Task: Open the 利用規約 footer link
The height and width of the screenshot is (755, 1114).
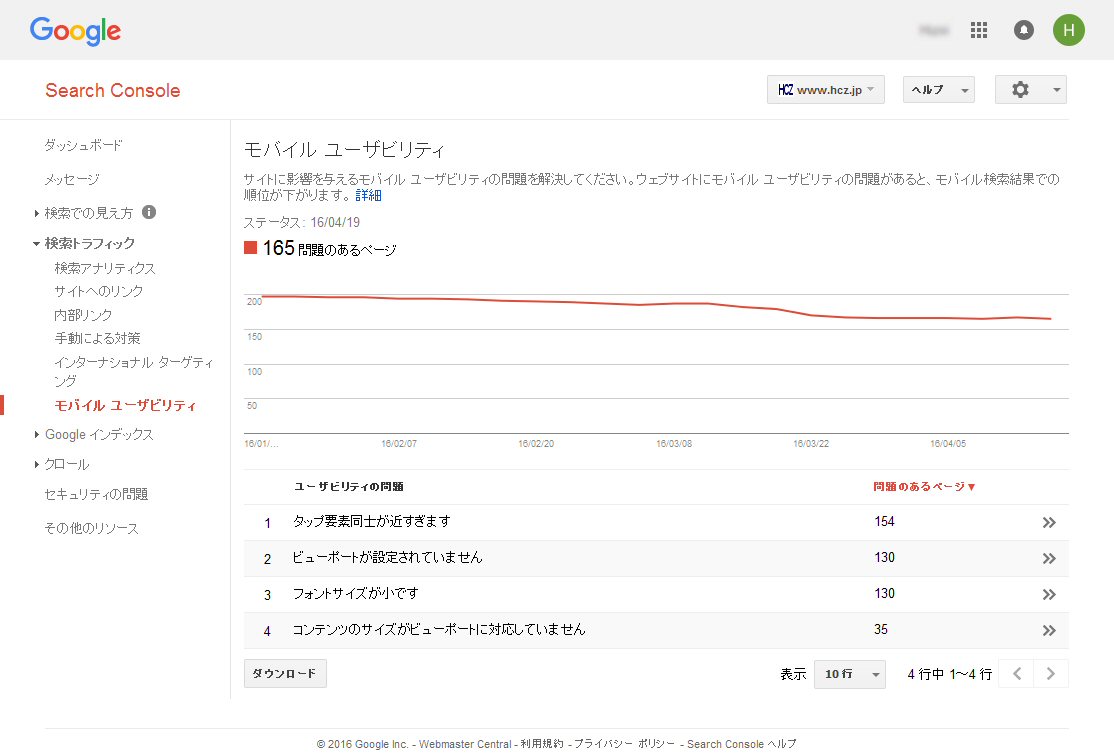Action: click(x=541, y=744)
